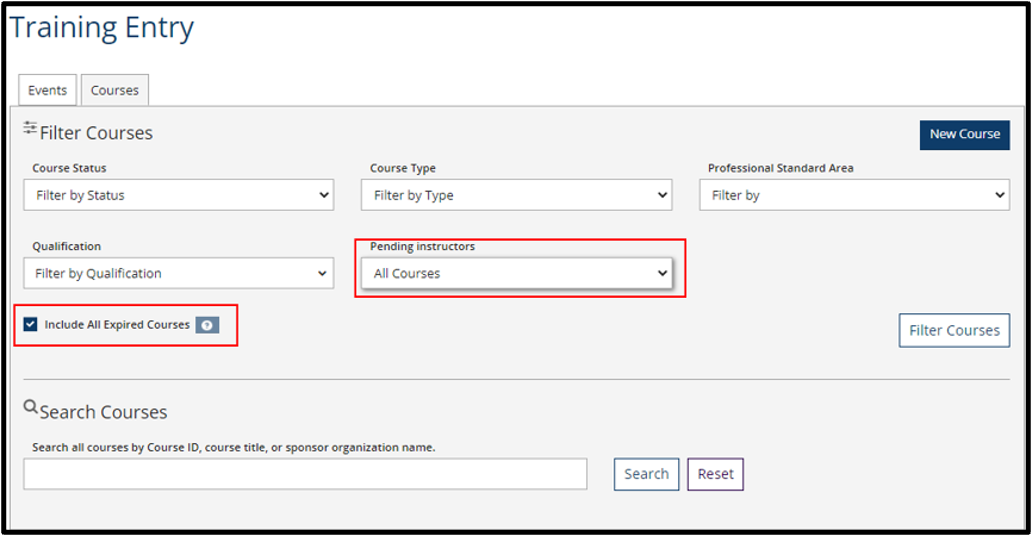Click the chevron arrow on All Courses
Viewport: 1032px width, 536px height.
[662, 273]
